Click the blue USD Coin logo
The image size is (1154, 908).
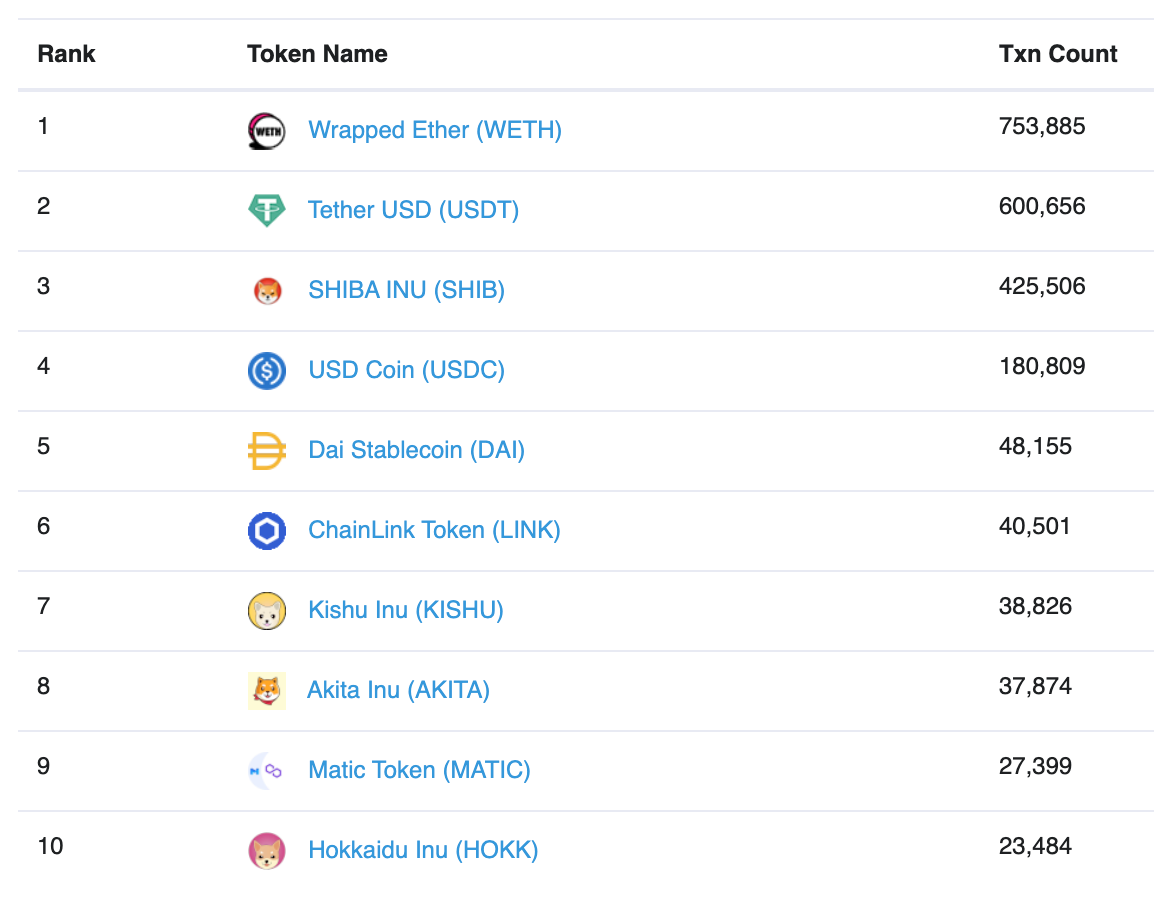click(267, 371)
